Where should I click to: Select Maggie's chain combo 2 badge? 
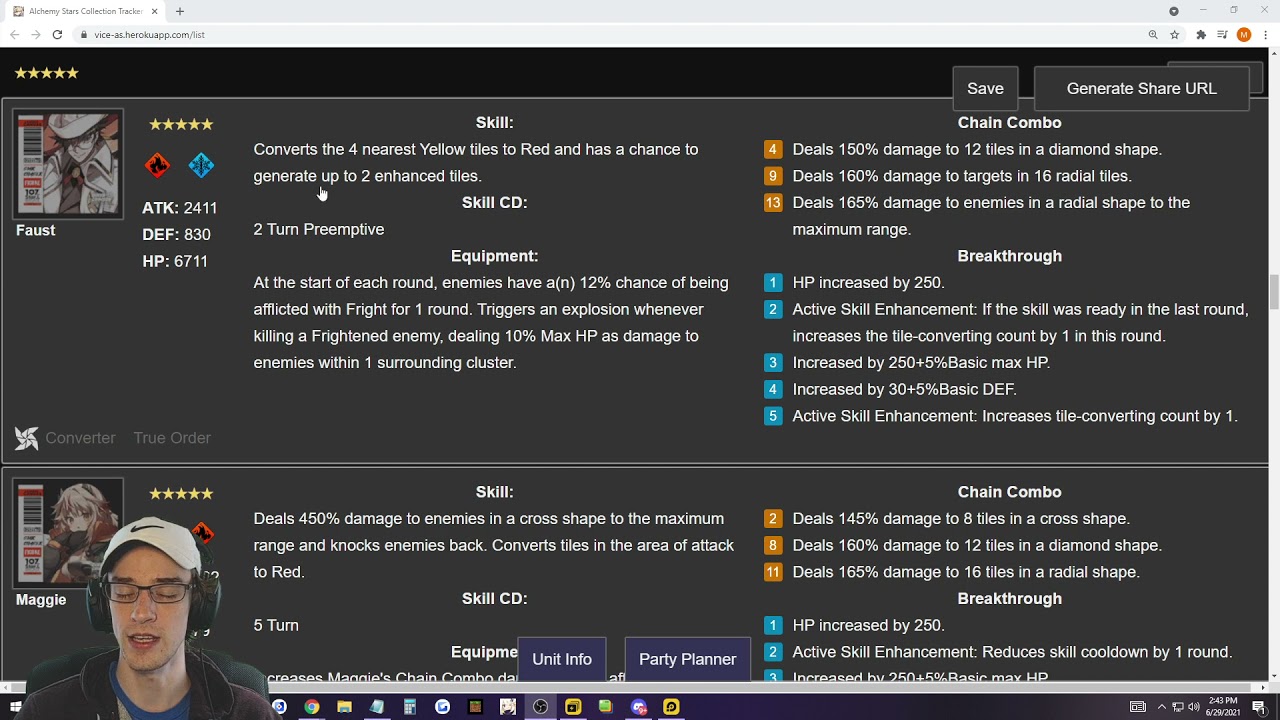(x=773, y=519)
